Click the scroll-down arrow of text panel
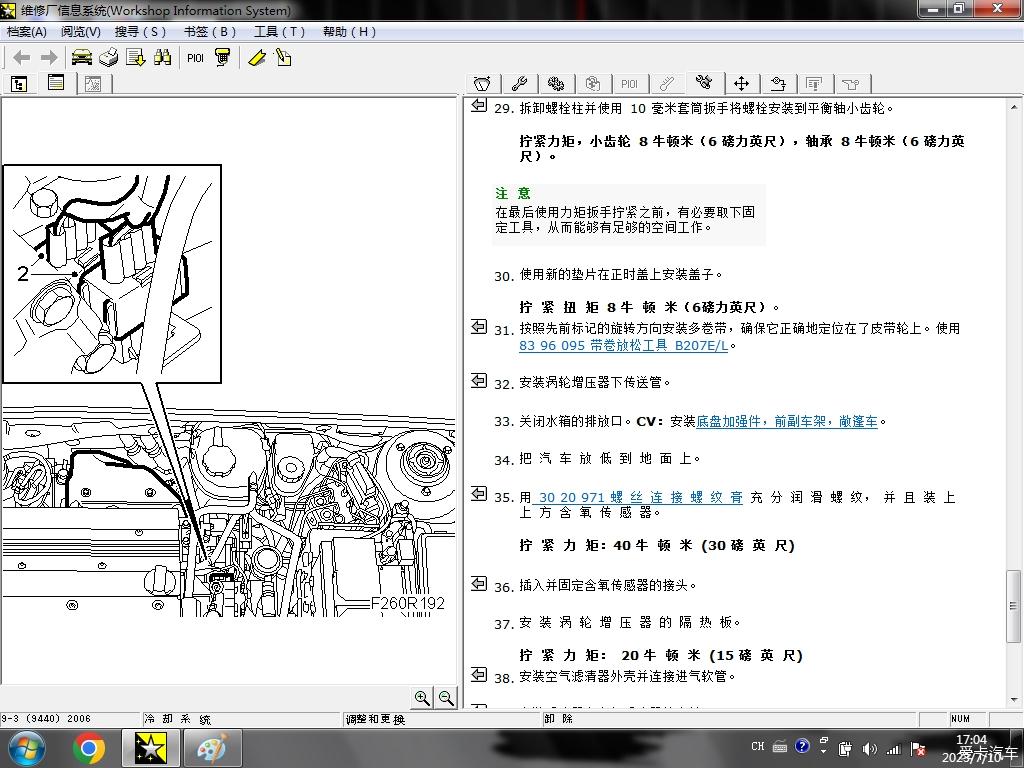1024x768 pixels. 1014,699
